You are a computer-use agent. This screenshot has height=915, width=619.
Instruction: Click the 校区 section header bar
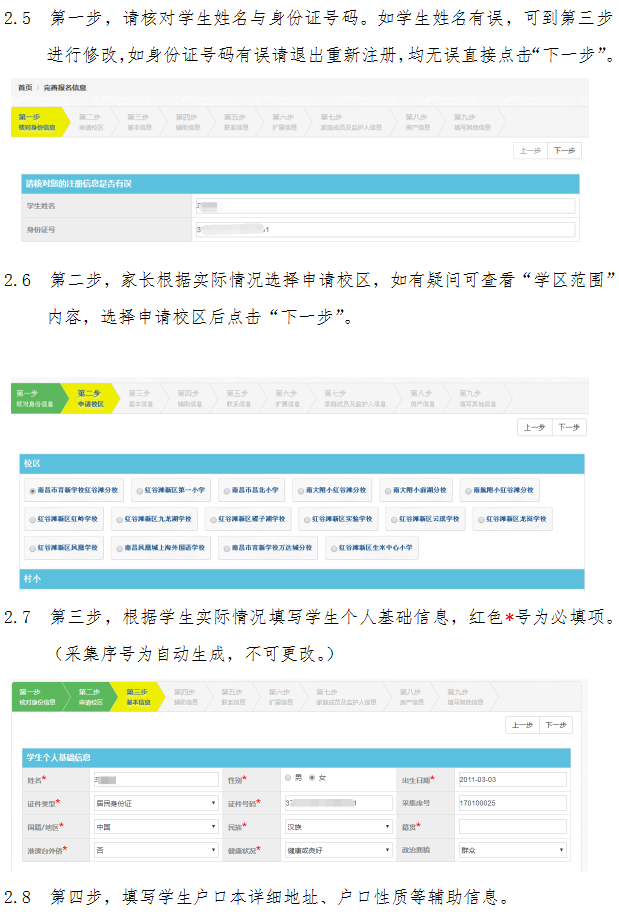click(302, 463)
